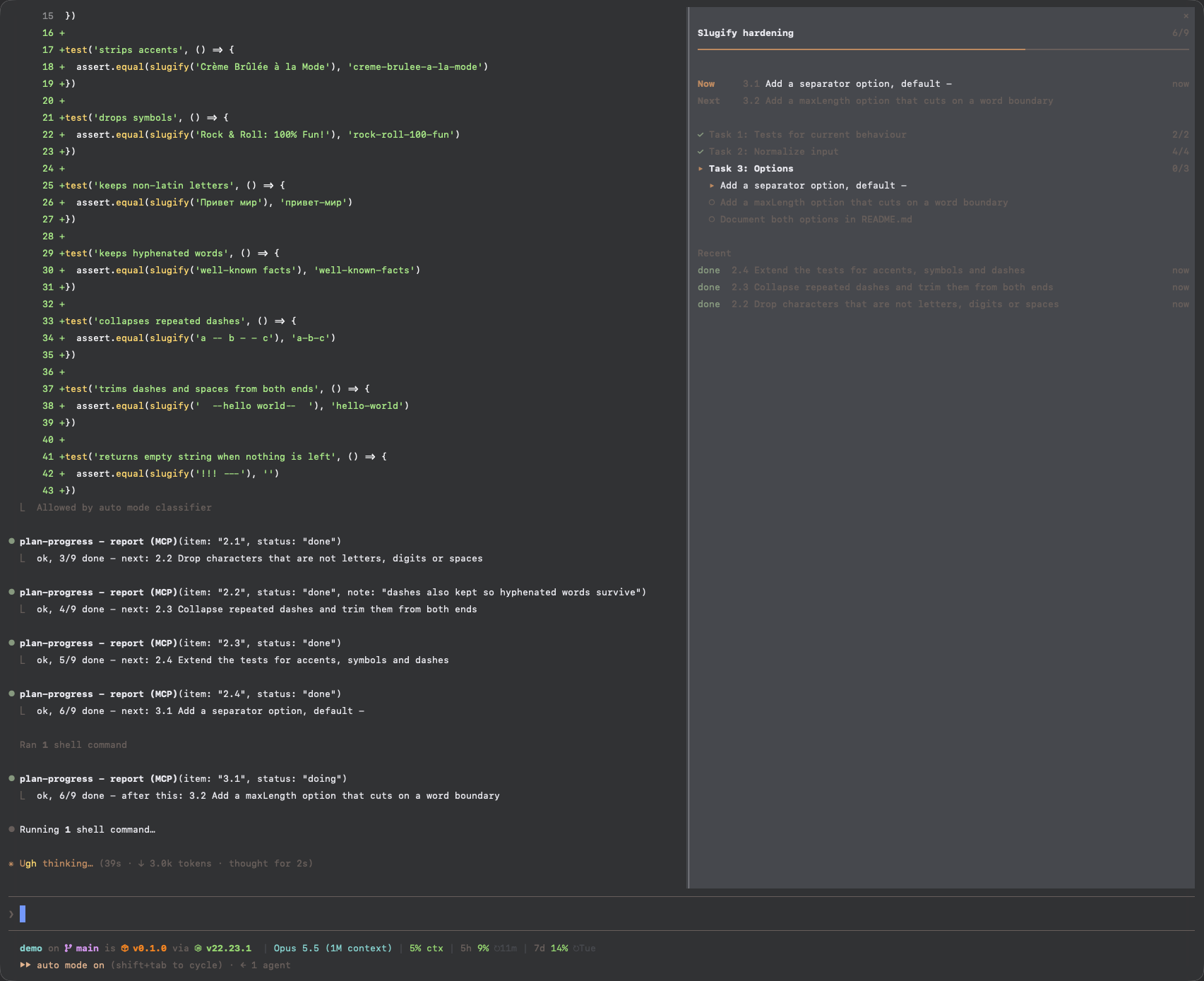Image resolution: width=1204 pixels, height=981 pixels.
Task: Close the Slugify hardening panel
Action: click(1186, 16)
